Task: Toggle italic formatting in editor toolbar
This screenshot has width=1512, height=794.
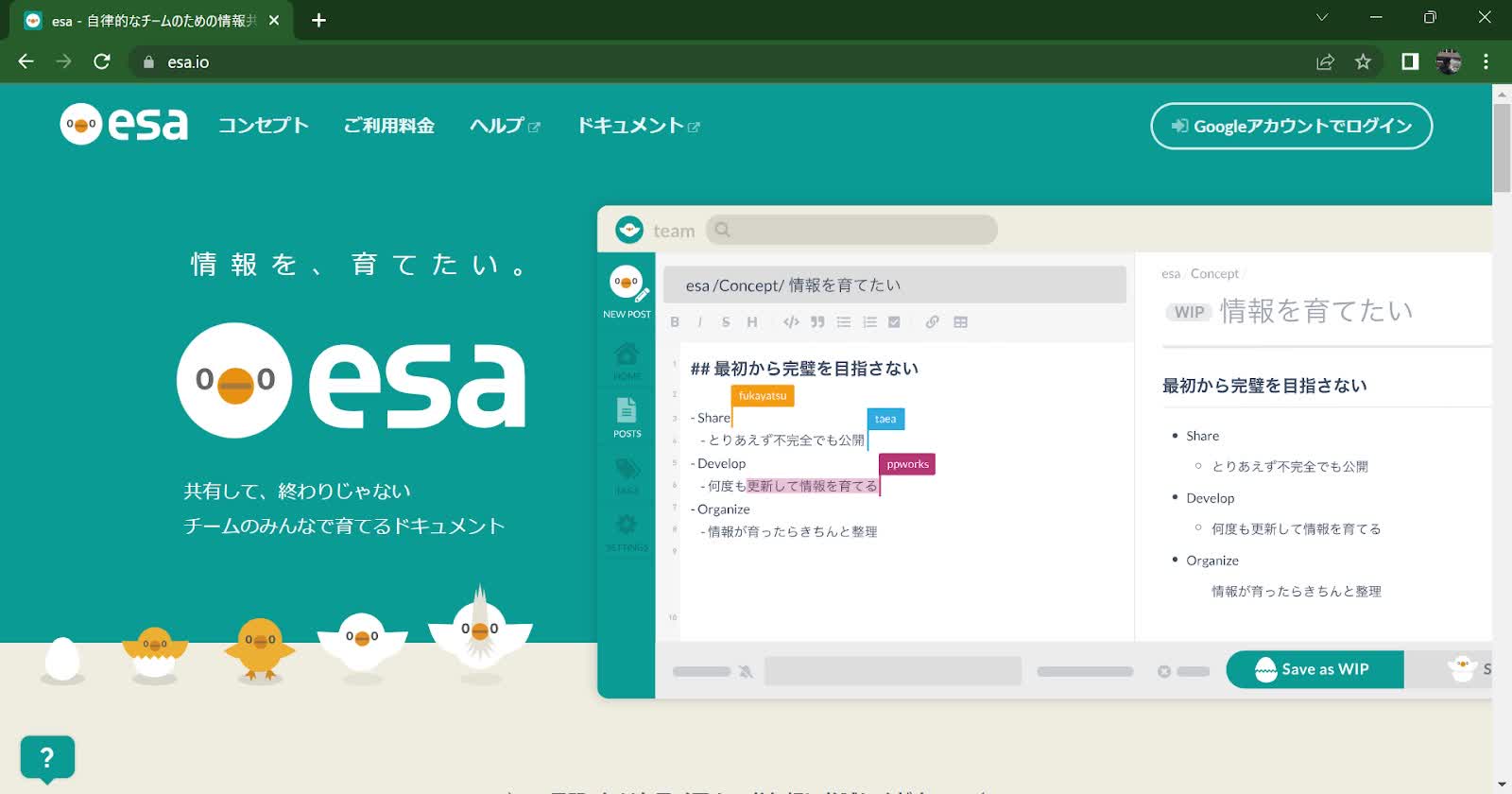Action: tap(699, 322)
